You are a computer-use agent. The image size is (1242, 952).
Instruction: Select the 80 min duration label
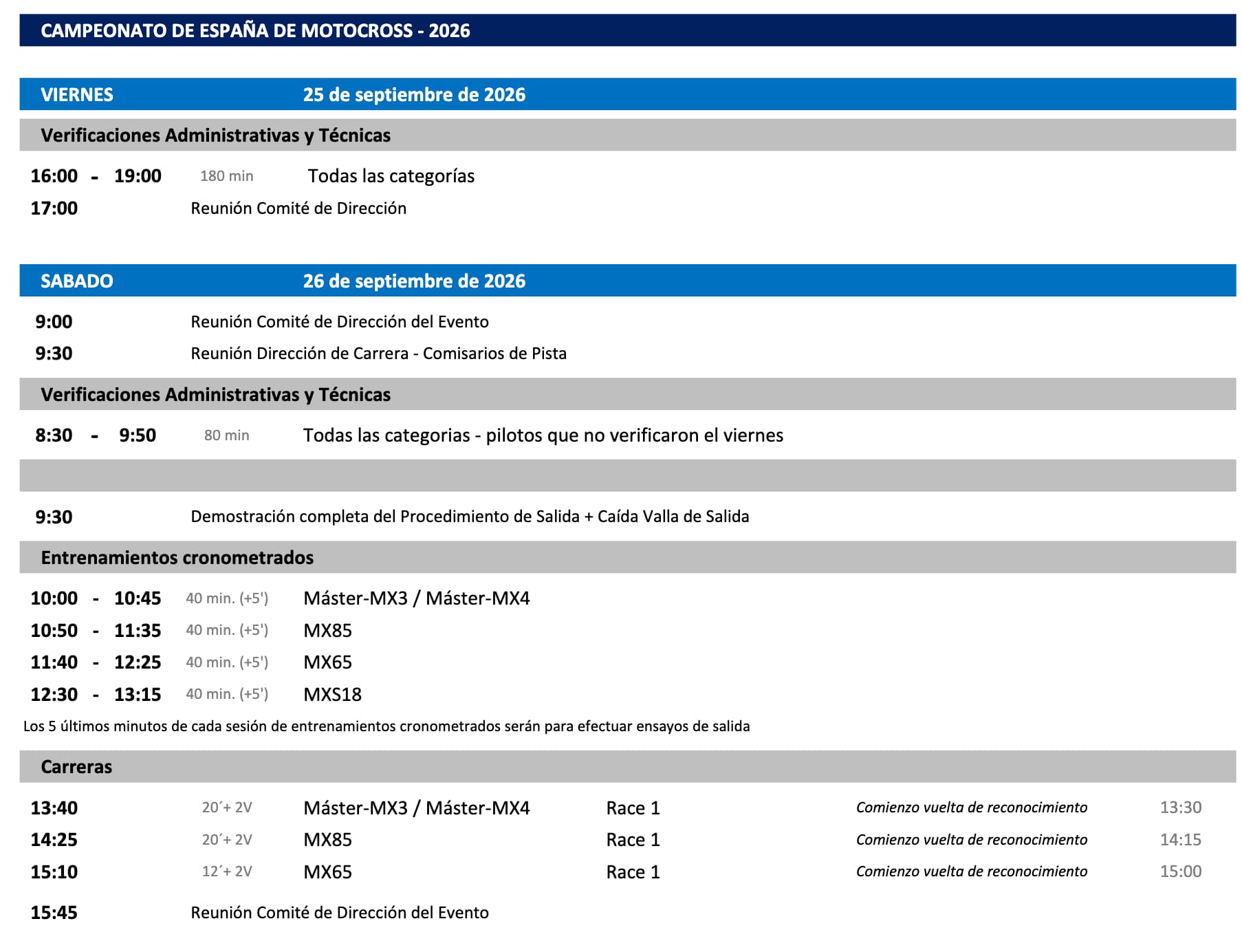click(227, 435)
